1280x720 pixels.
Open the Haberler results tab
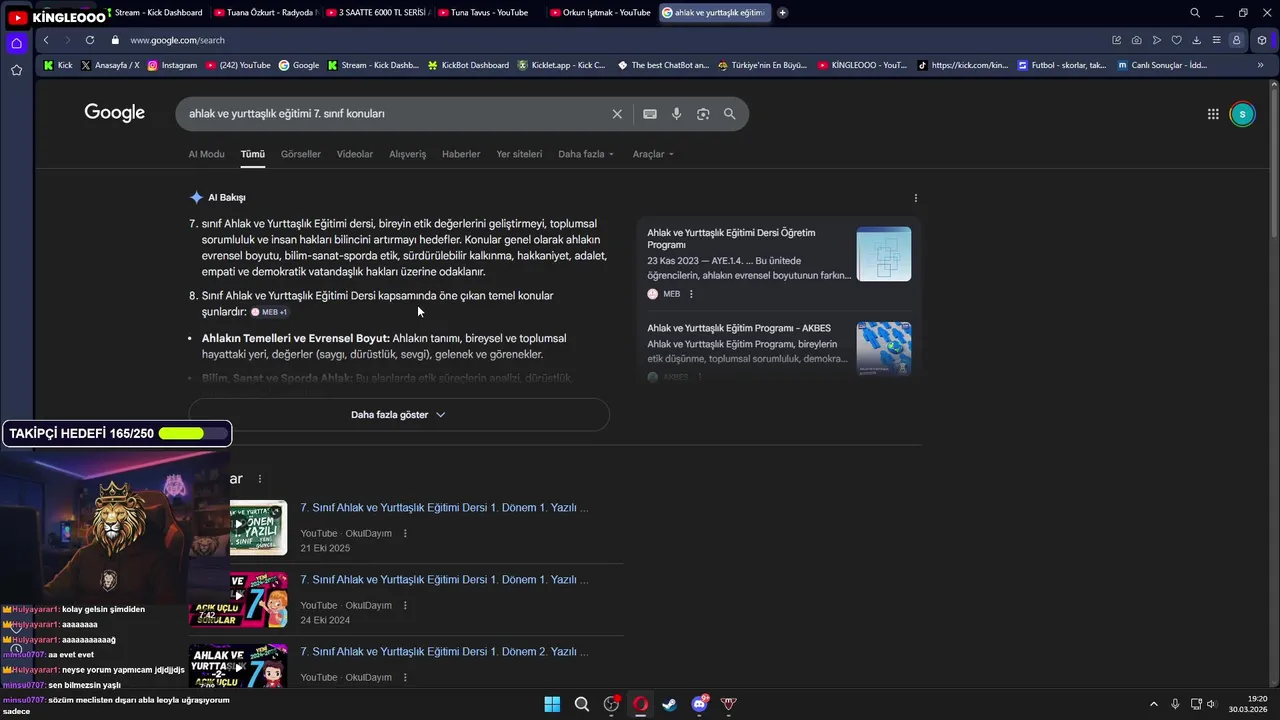461,154
